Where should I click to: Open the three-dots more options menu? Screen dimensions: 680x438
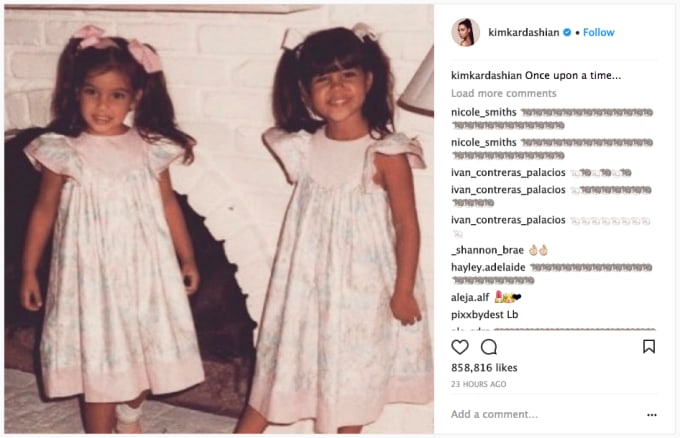coord(651,415)
